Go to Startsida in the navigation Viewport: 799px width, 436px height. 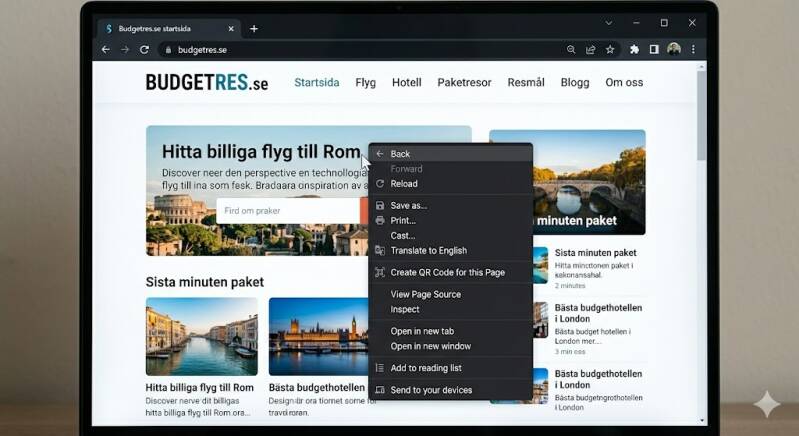(x=316, y=83)
